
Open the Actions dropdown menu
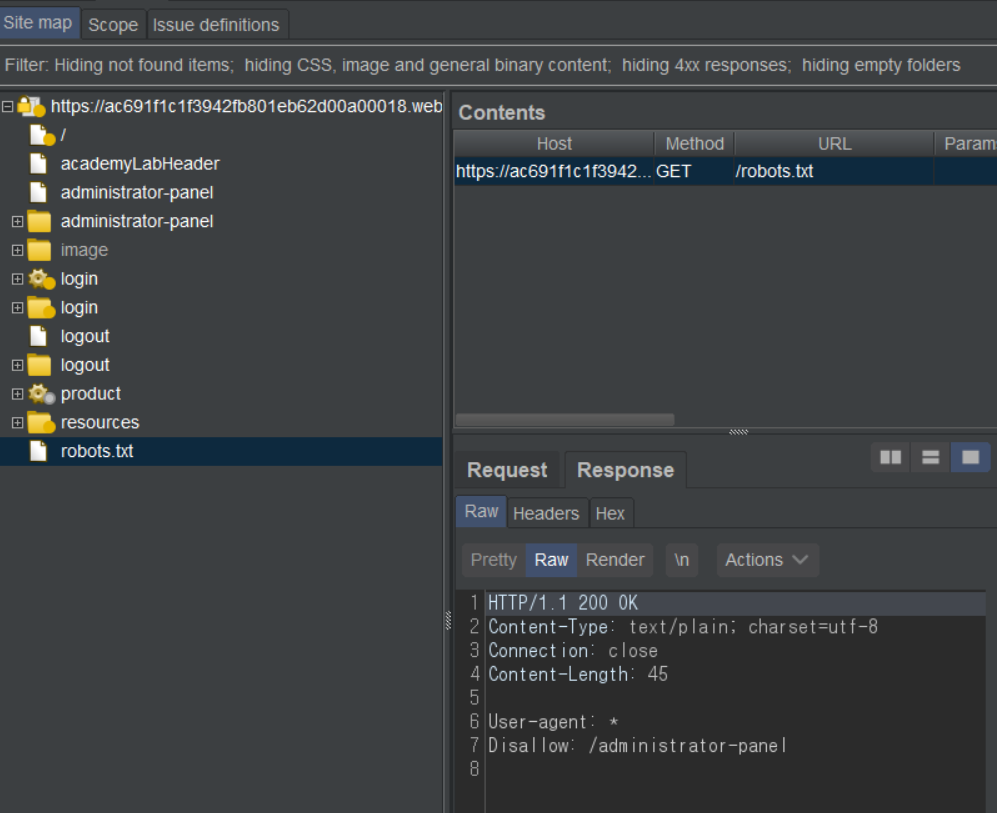[x=767, y=560]
